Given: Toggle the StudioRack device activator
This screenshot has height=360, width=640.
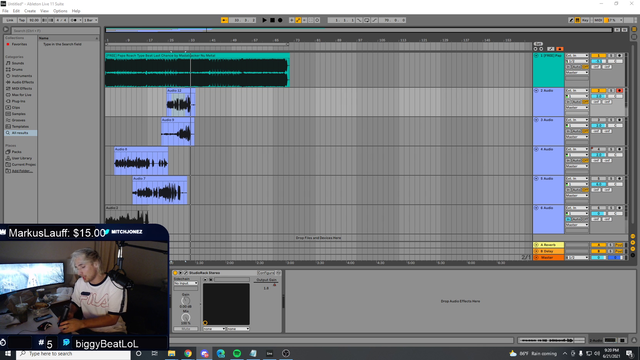Looking at the screenshot, I should pos(175,273).
